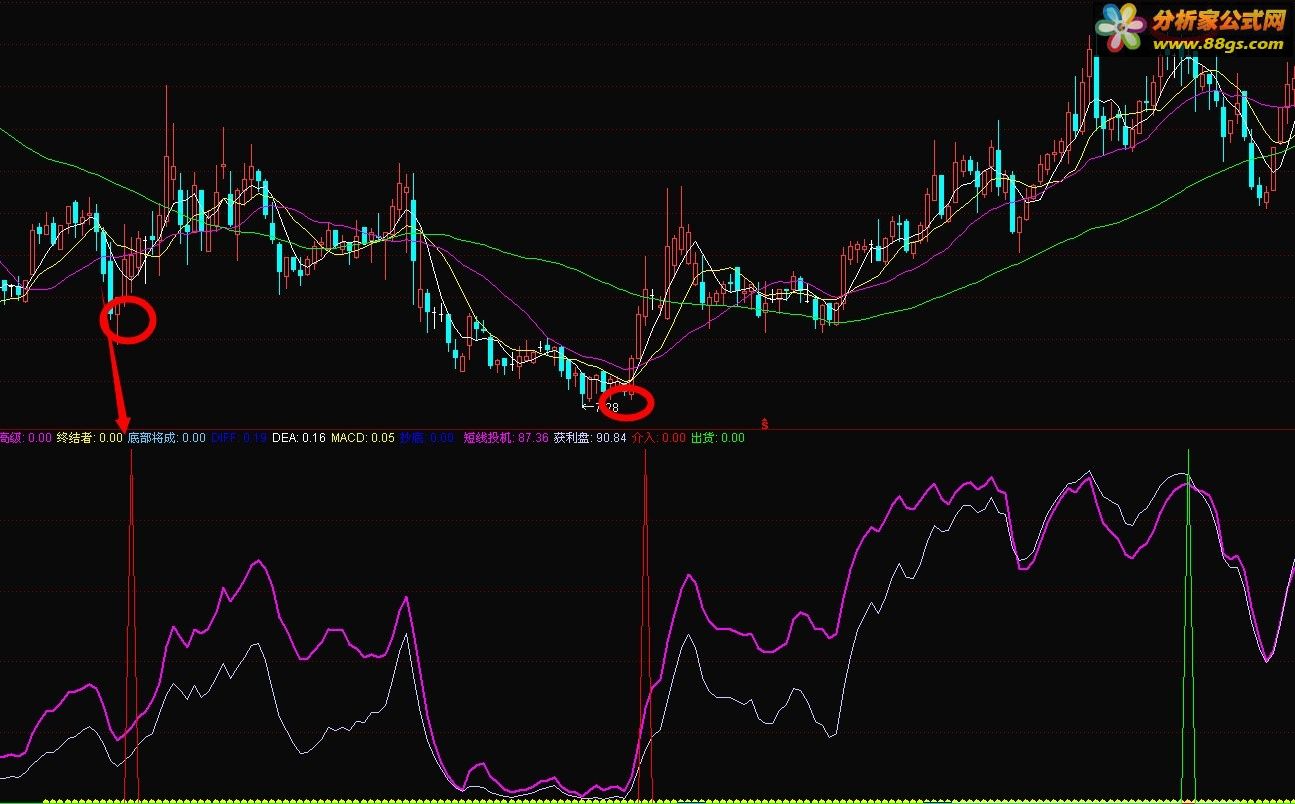Select the 短线投机: 87.36 indicator label
This screenshot has width=1295, height=804.
pyautogui.click(x=506, y=437)
